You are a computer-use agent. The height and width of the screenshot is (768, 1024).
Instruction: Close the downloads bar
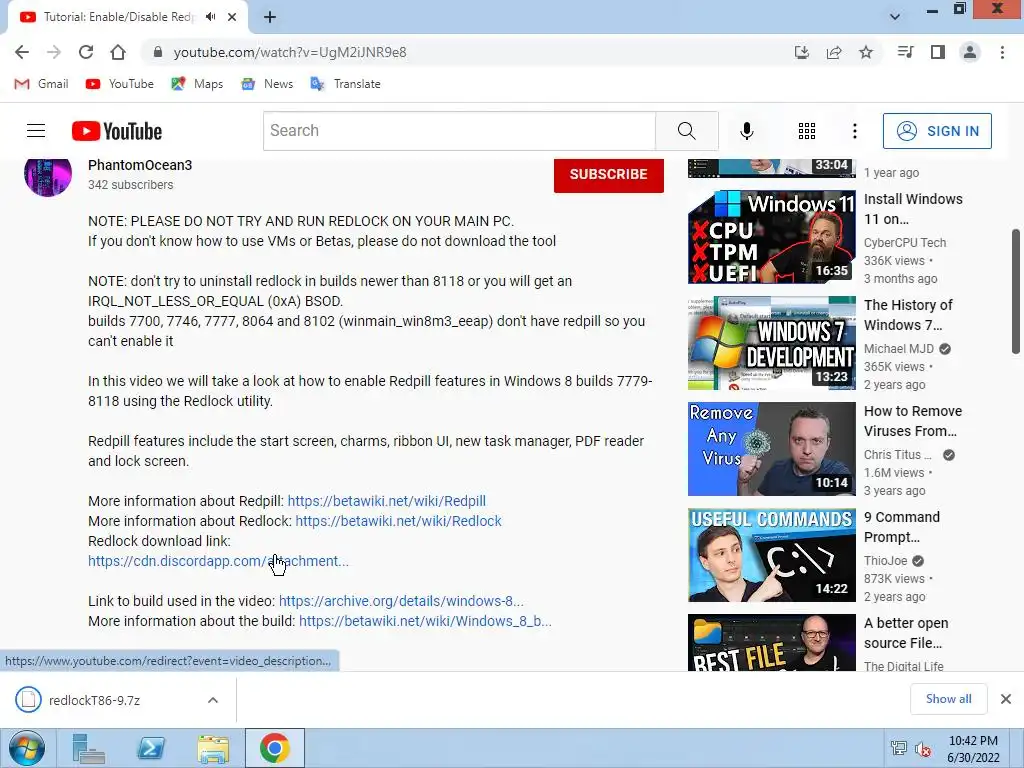tap(1006, 699)
